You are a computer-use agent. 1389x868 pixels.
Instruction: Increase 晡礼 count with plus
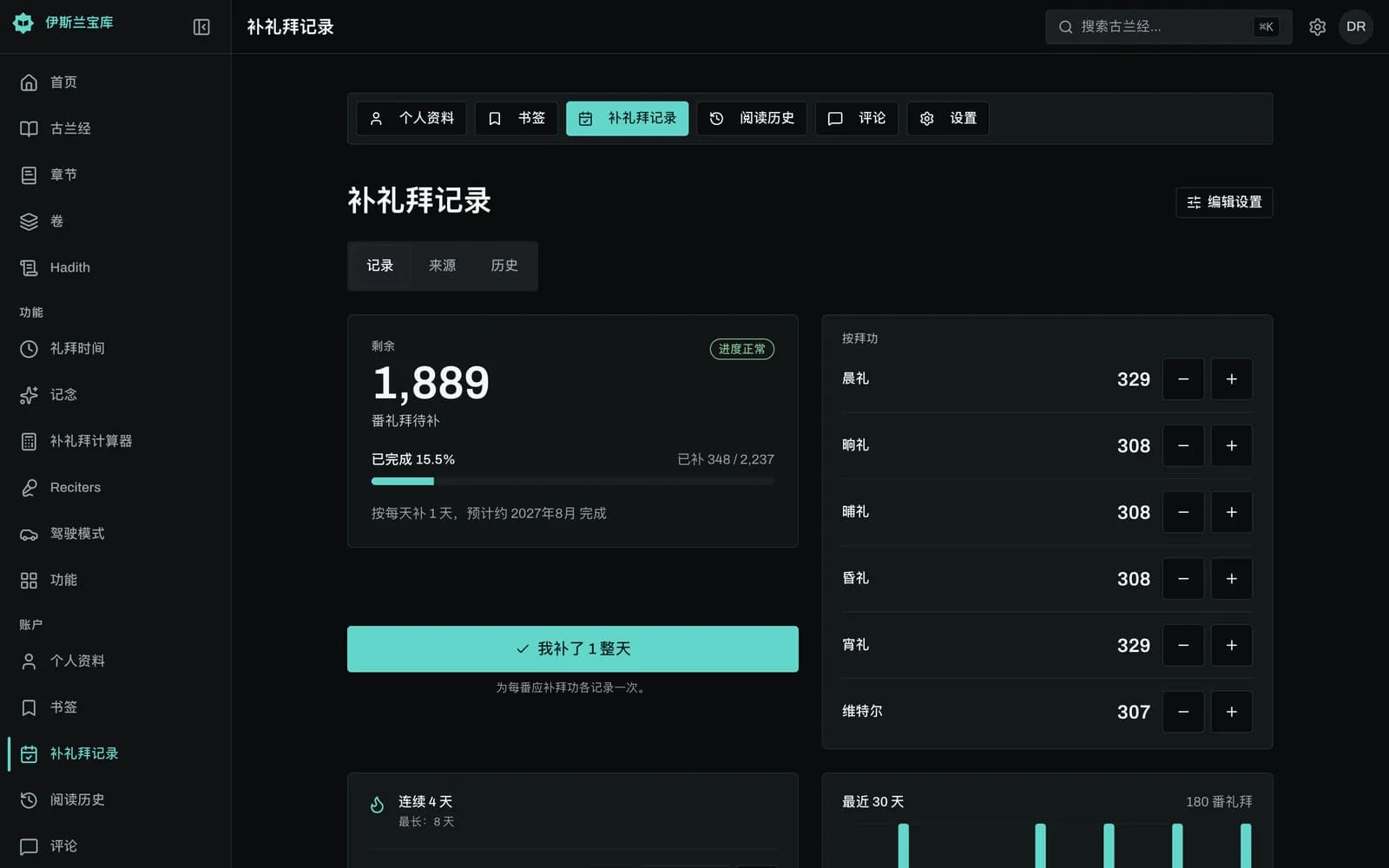point(1231,512)
